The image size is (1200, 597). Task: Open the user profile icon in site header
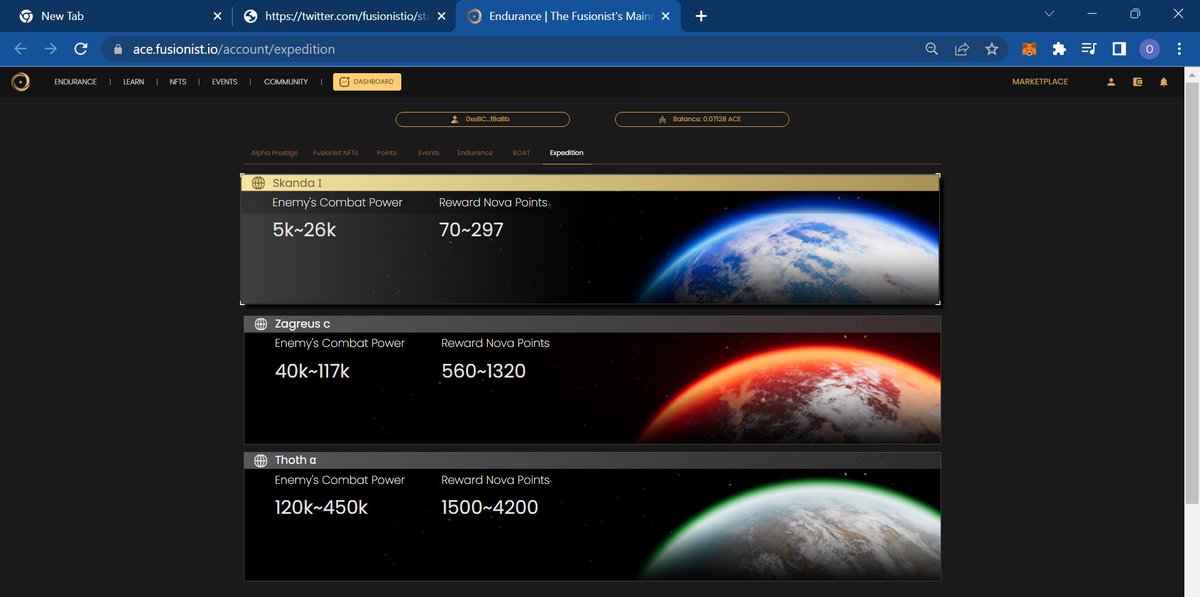pos(1111,82)
